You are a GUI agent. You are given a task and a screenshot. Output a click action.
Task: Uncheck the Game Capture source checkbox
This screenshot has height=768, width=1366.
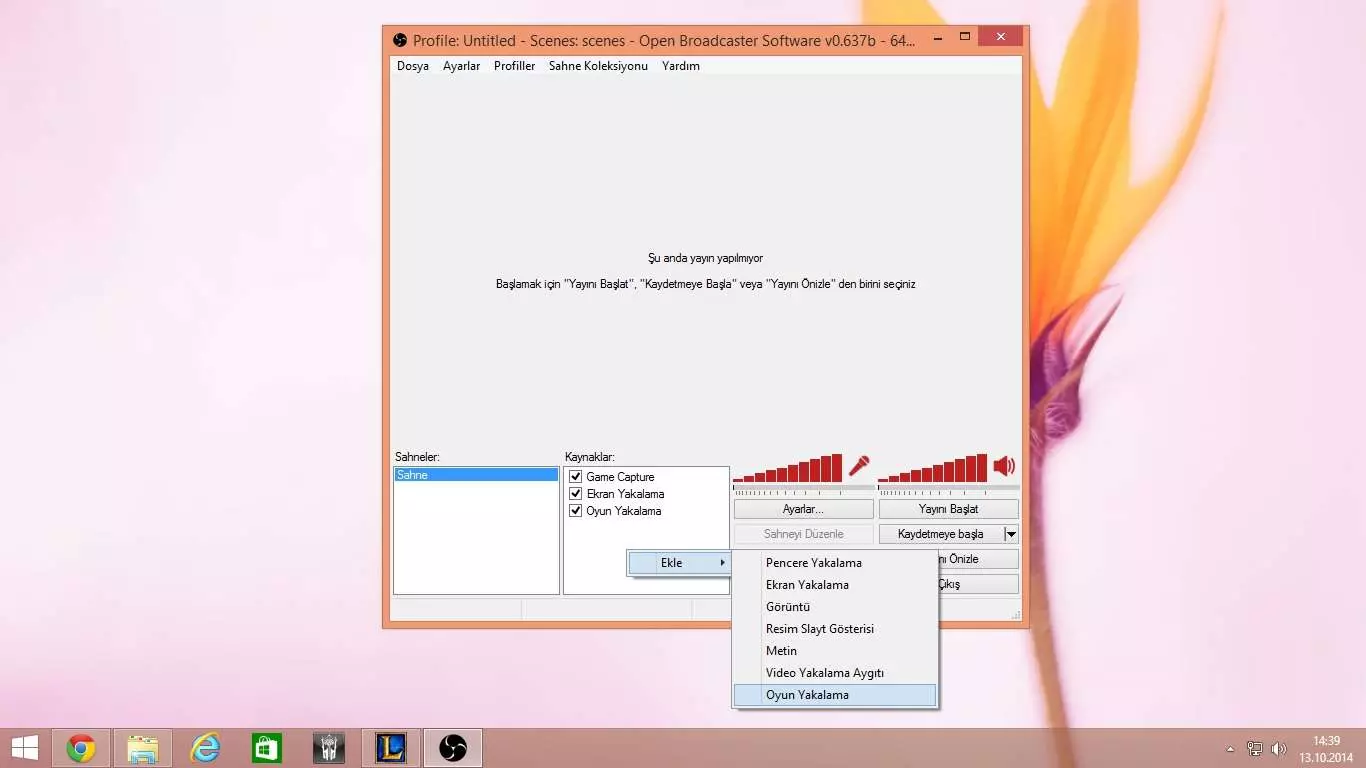click(x=575, y=477)
